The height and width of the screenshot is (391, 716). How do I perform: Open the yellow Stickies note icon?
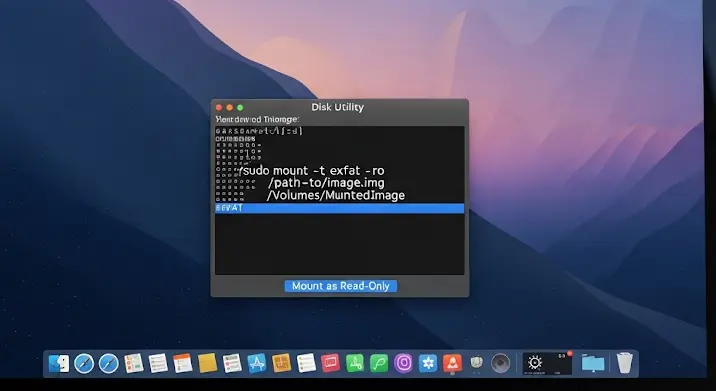(x=208, y=364)
